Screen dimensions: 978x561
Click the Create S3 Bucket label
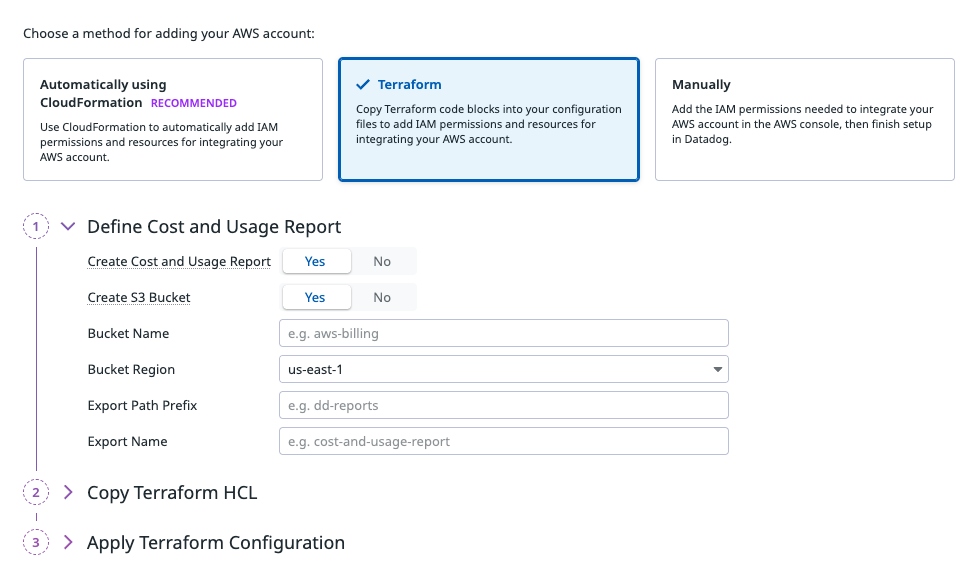[x=139, y=297]
